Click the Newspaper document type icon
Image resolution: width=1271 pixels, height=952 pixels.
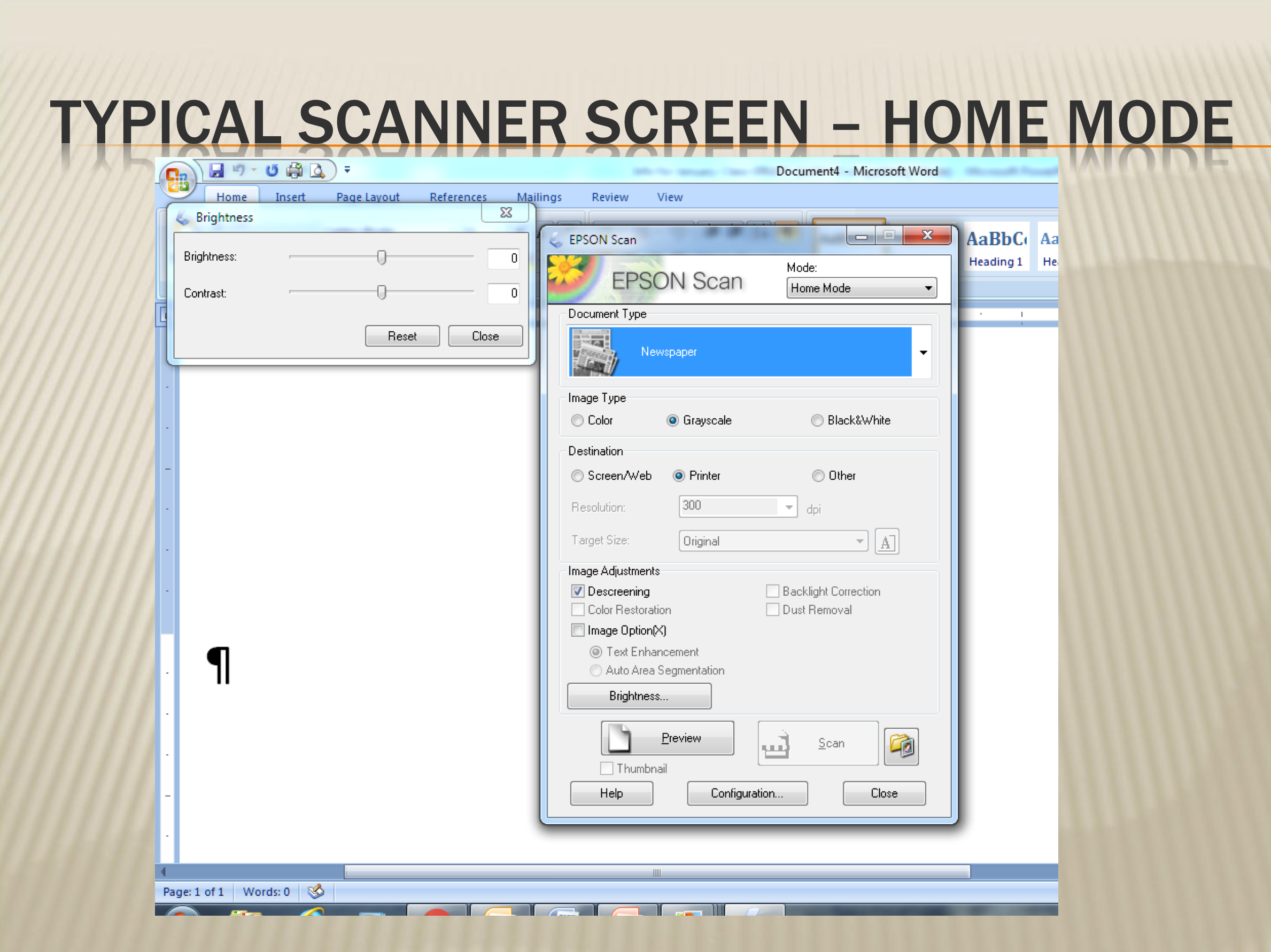pyautogui.click(x=595, y=352)
